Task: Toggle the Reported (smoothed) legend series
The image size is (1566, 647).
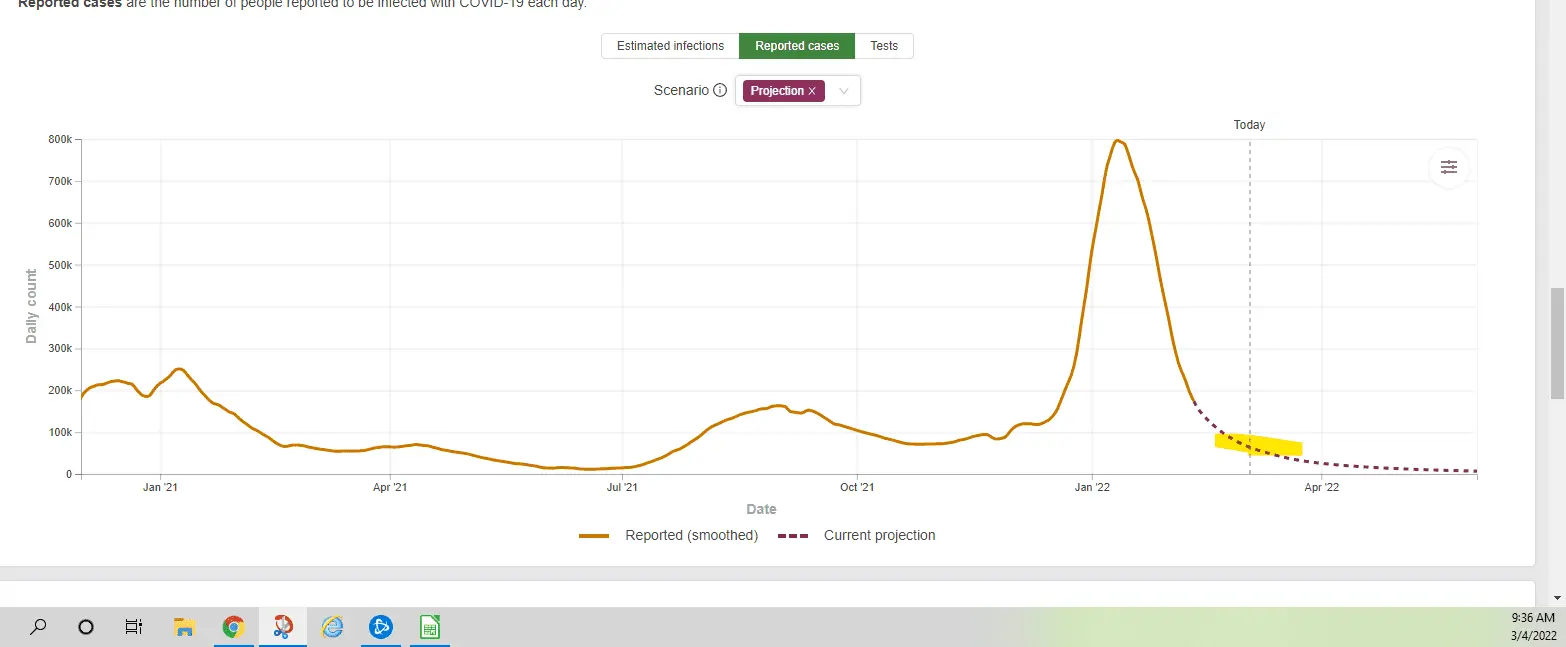Action: 669,536
